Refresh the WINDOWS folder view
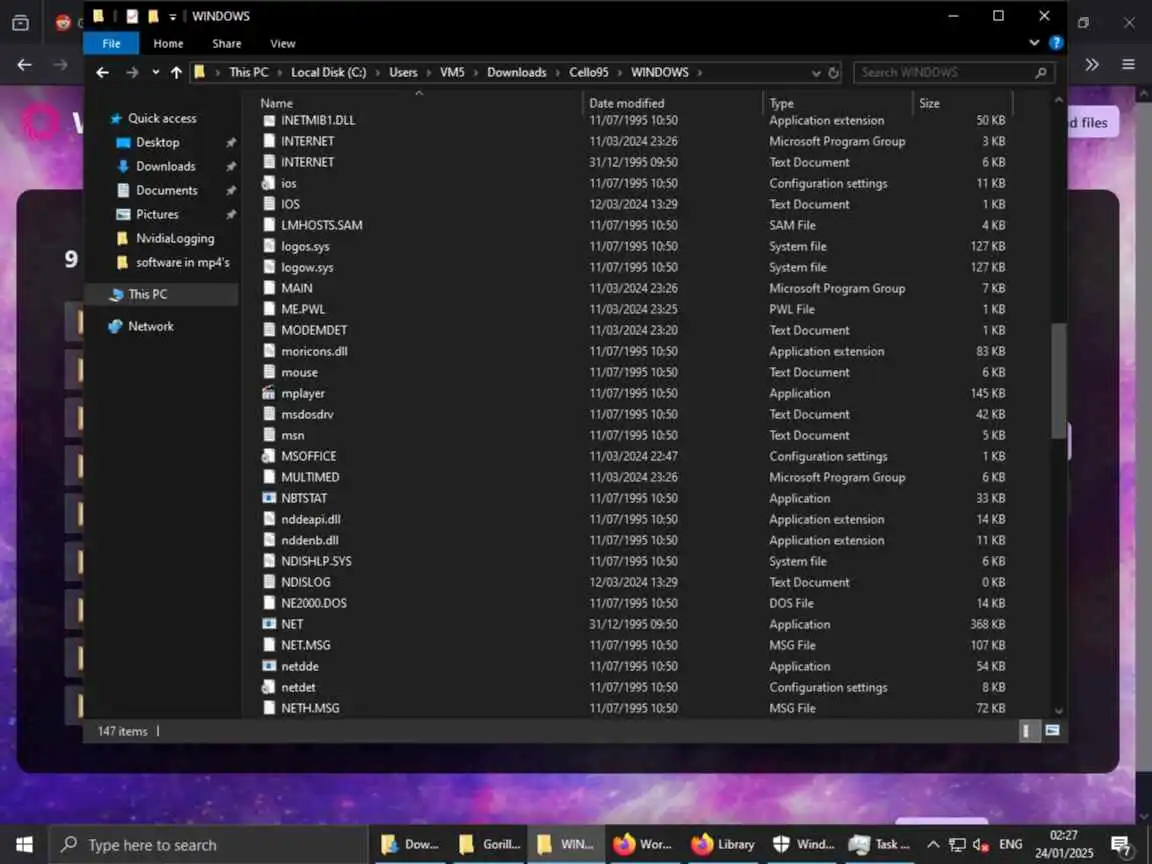 pyautogui.click(x=833, y=73)
